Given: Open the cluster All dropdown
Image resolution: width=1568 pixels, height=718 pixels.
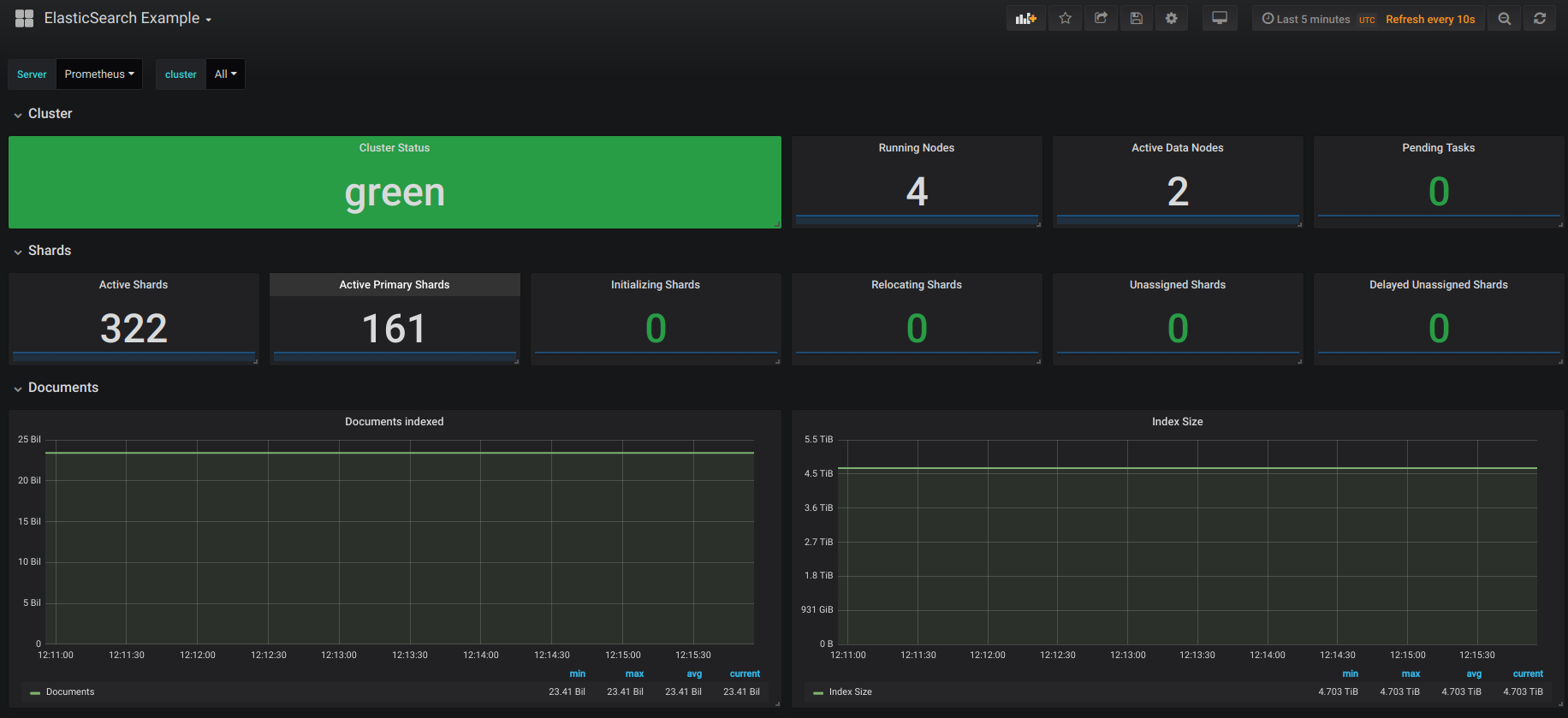Looking at the screenshot, I should coord(225,74).
